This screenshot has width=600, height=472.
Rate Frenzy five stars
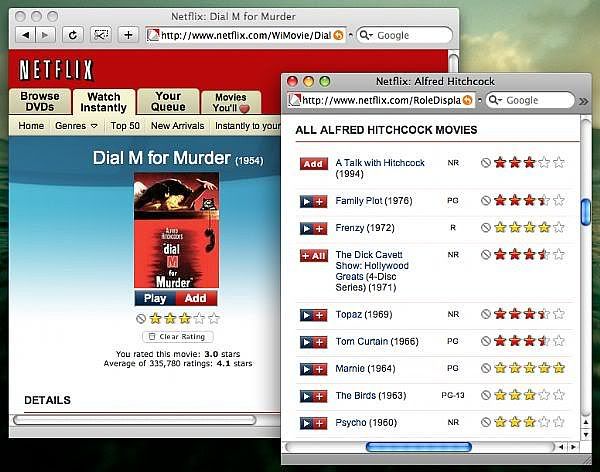tap(559, 227)
